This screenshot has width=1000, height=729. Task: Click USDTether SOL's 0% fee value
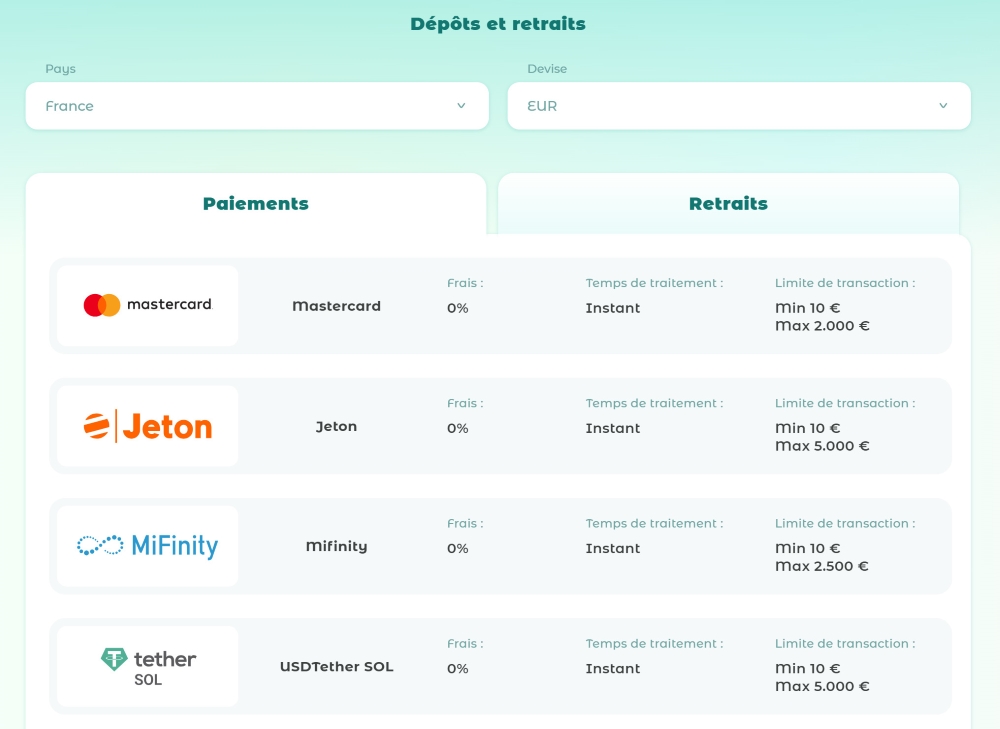pyautogui.click(x=457, y=668)
